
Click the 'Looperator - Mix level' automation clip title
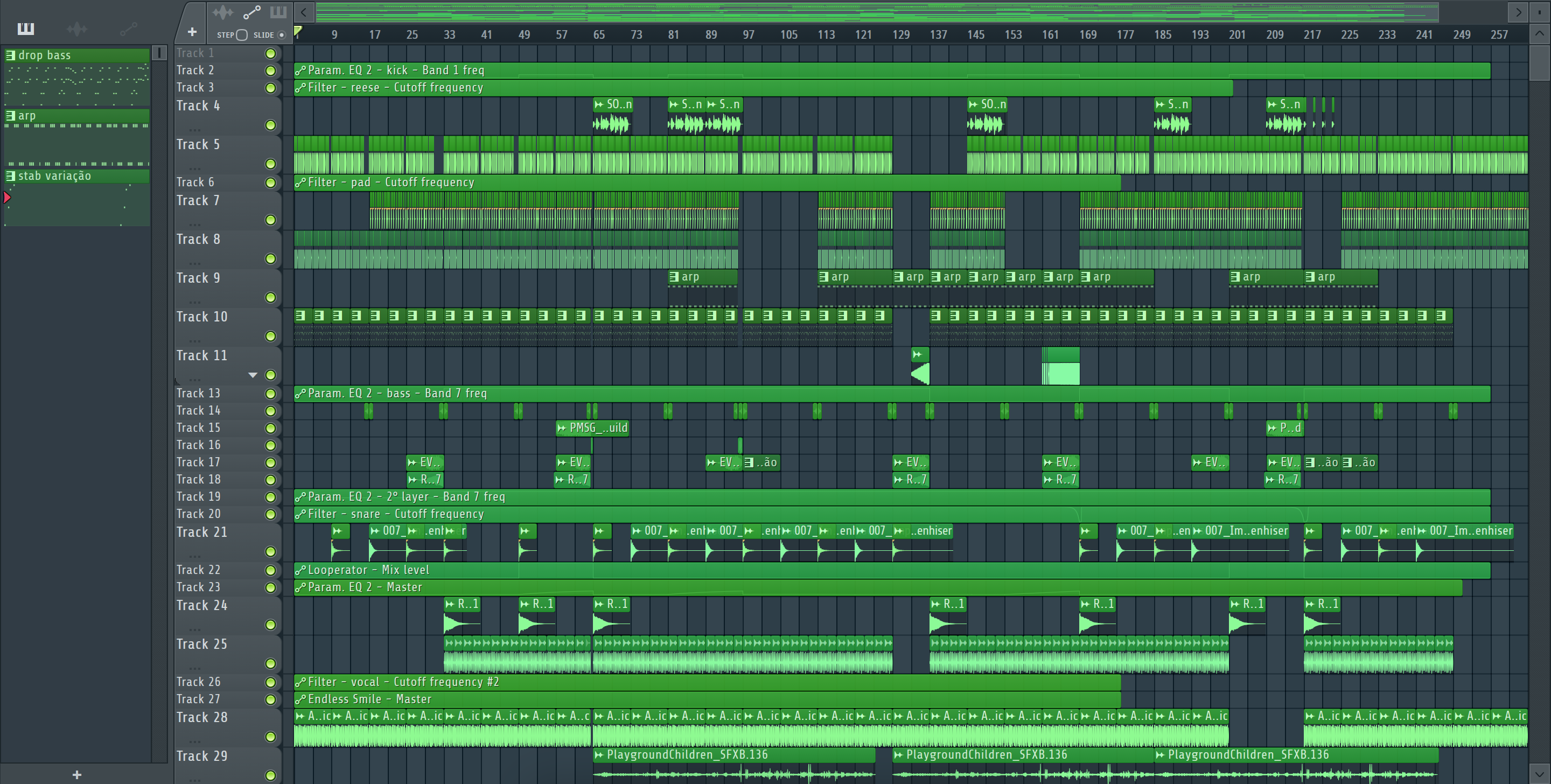[x=368, y=570]
